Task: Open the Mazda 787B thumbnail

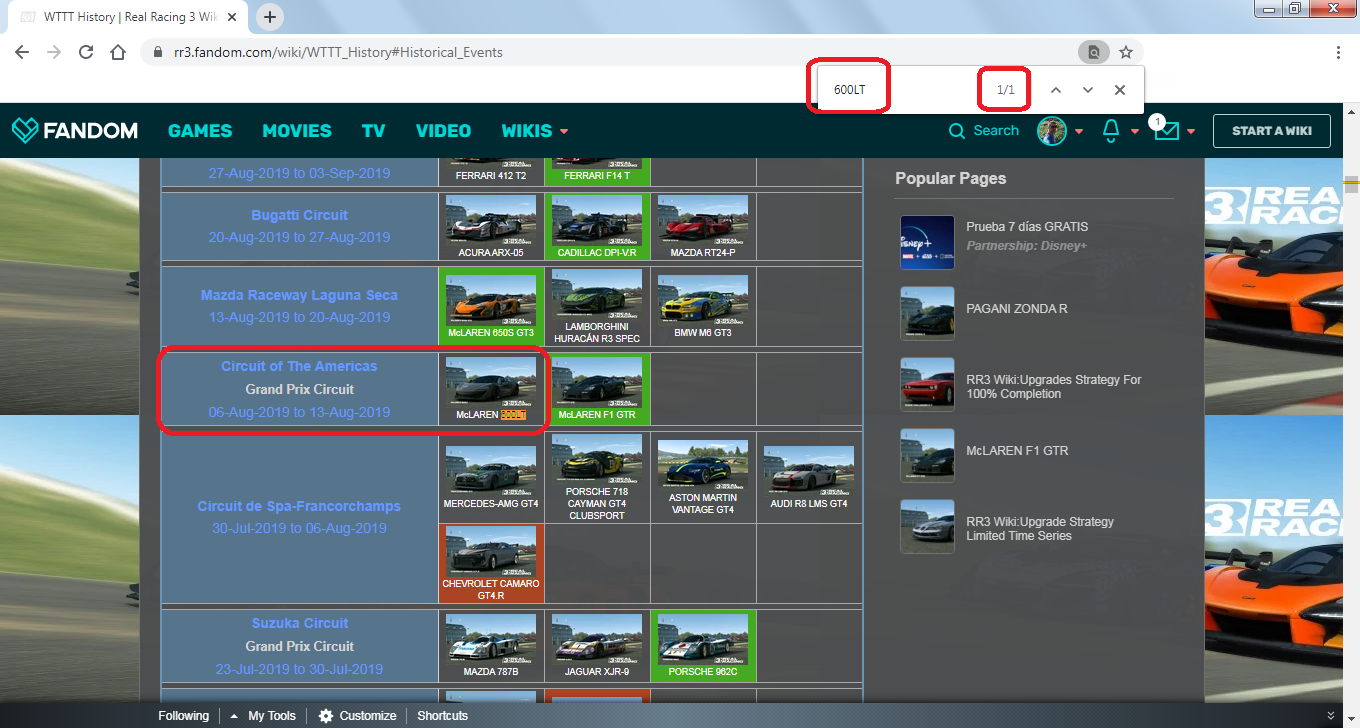Action: pyautogui.click(x=491, y=640)
